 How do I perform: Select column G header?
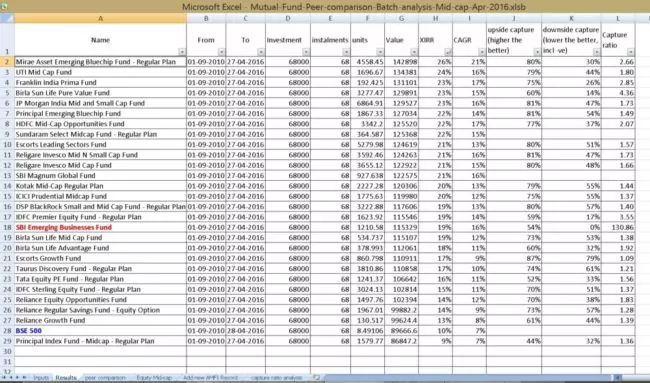point(401,18)
